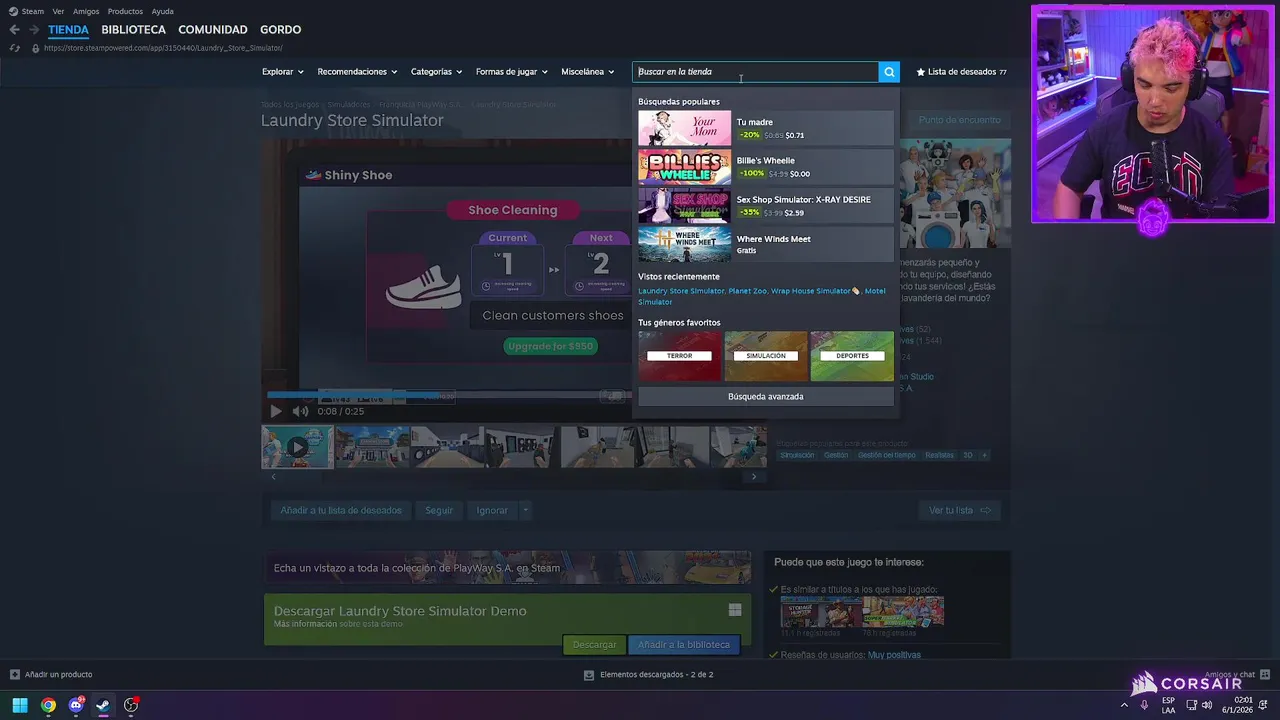
Task: Play the trailer video
Action: (276, 411)
